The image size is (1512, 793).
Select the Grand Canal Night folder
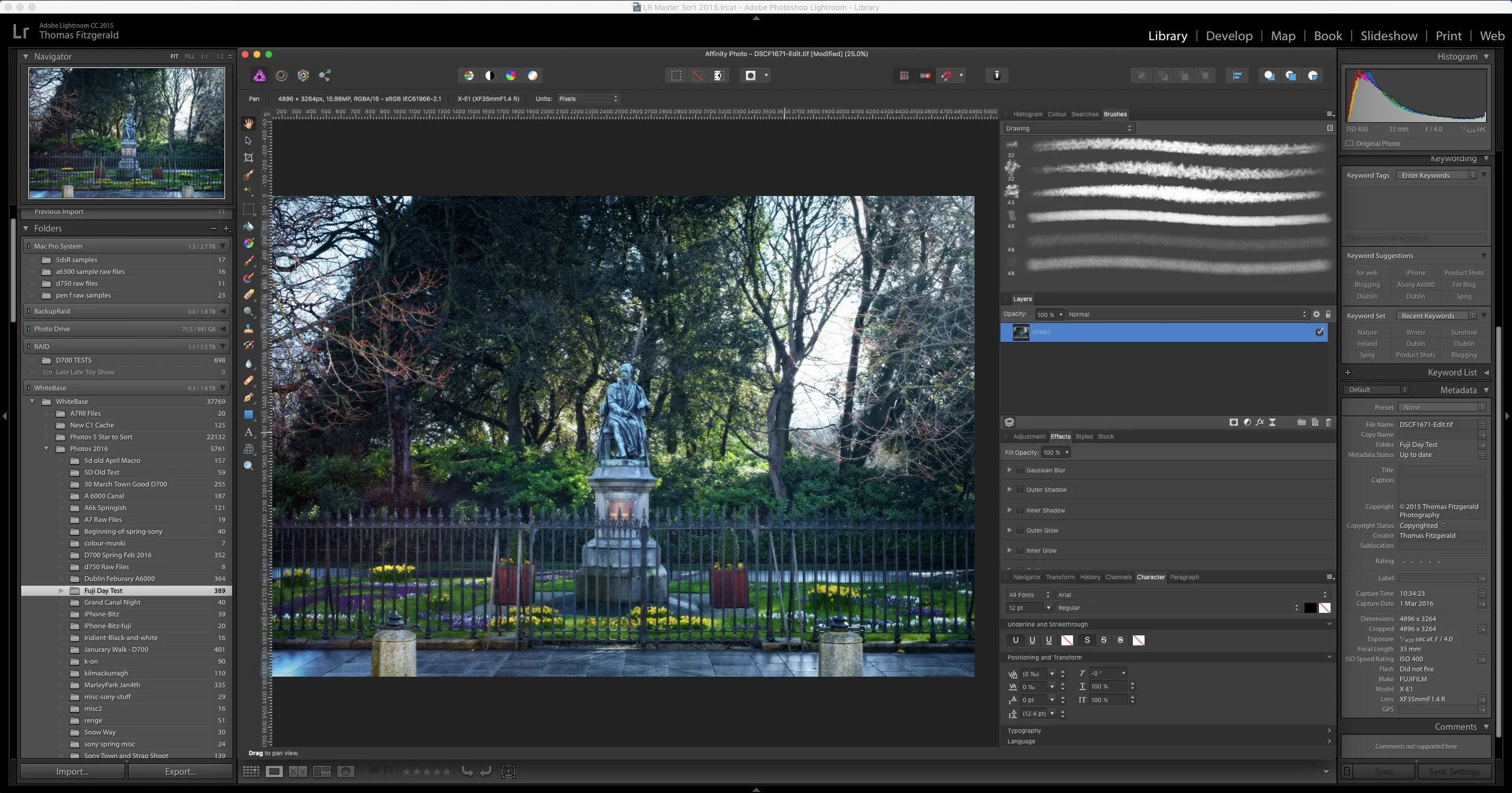pyautogui.click(x=111, y=602)
